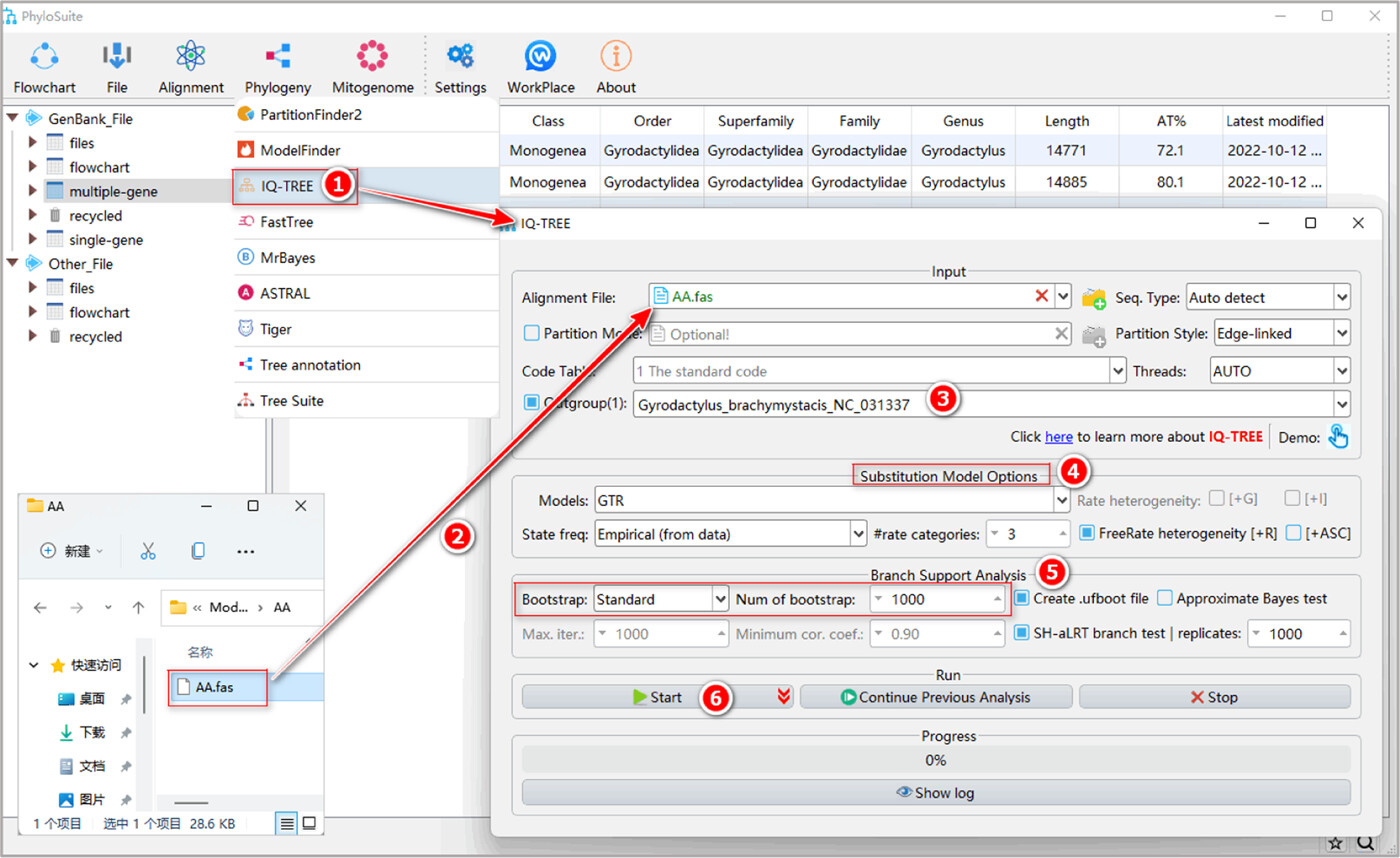
Task: Click the Show log button
Action: (935, 793)
